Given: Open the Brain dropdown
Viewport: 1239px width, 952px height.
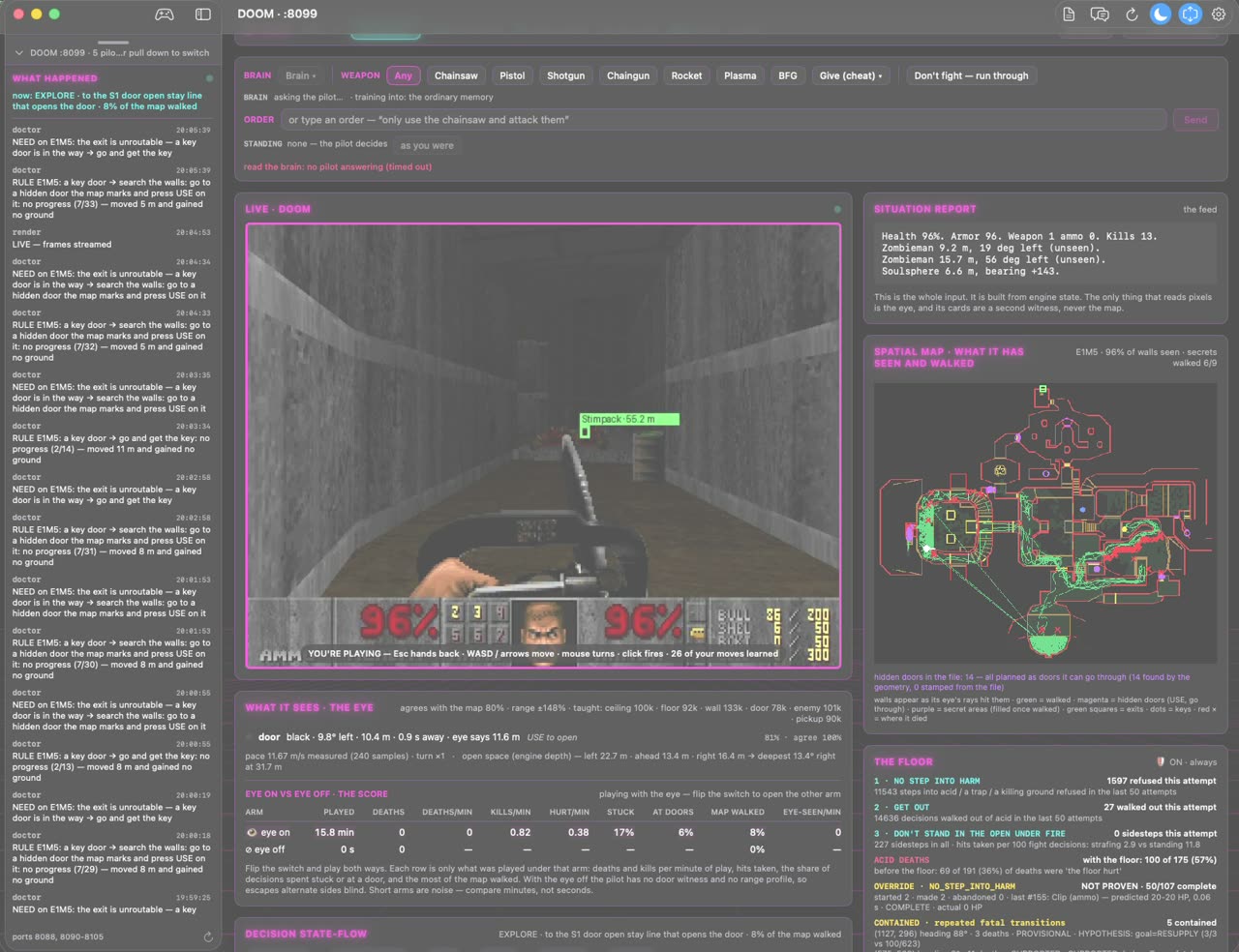Looking at the screenshot, I should coord(301,75).
